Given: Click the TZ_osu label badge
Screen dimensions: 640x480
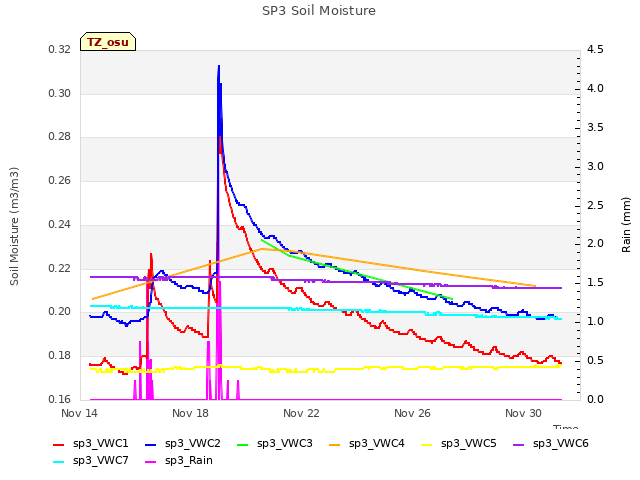Looking at the screenshot, I should click(x=108, y=42).
